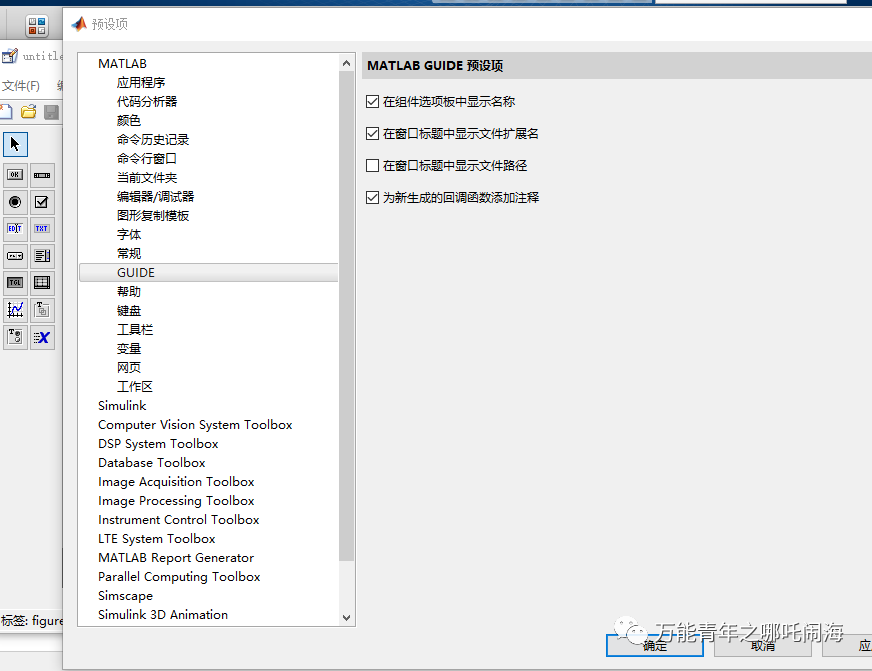
Task: Select Computer Vision System Toolbox entry
Action: [x=195, y=425]
